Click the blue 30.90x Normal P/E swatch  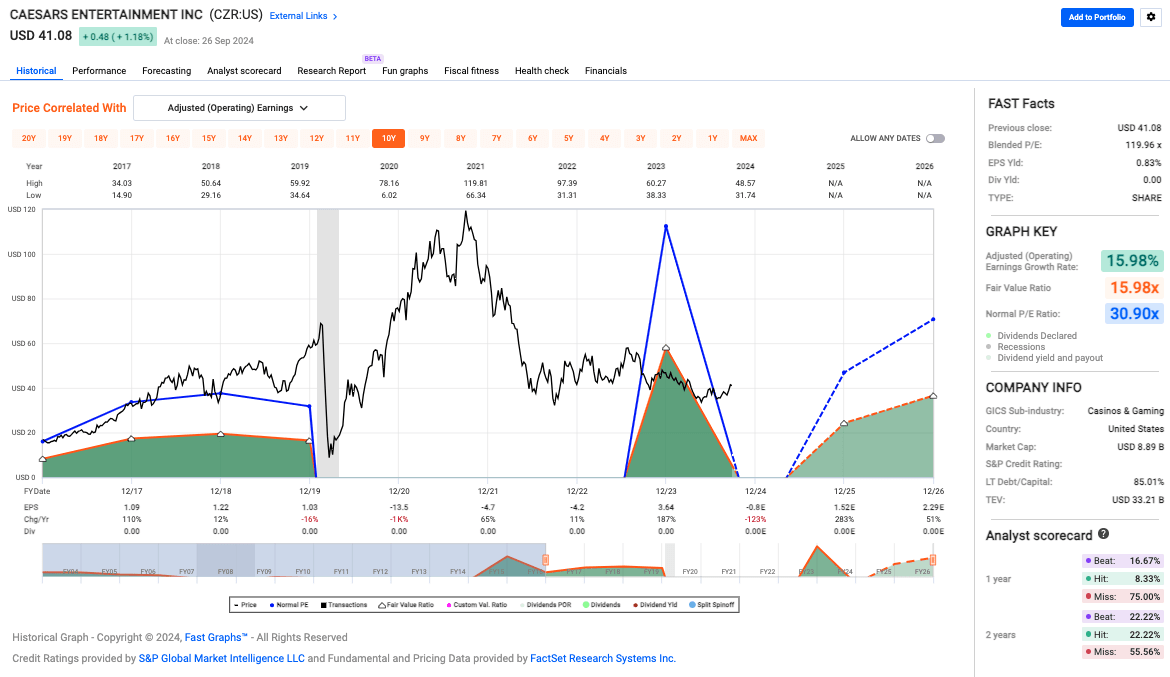[x=1134, y=313]
